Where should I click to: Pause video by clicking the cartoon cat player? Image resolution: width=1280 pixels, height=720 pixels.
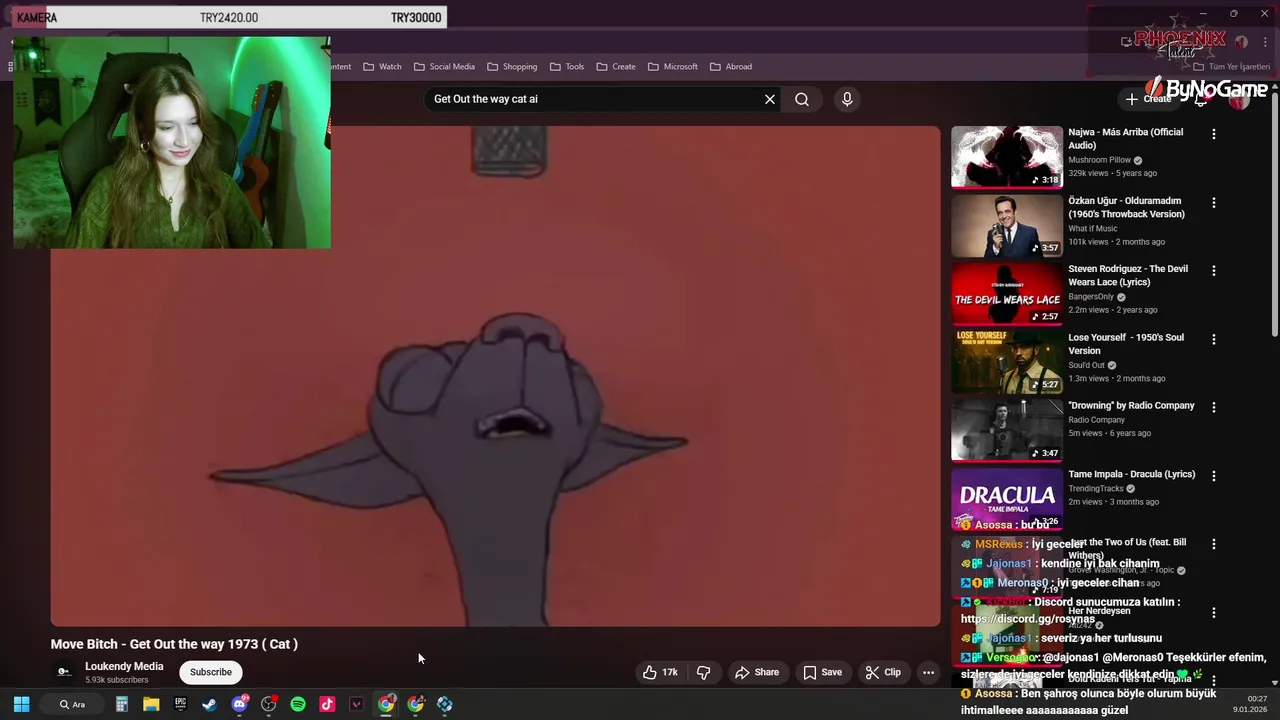pyautogui.click(x=496, y=376)
